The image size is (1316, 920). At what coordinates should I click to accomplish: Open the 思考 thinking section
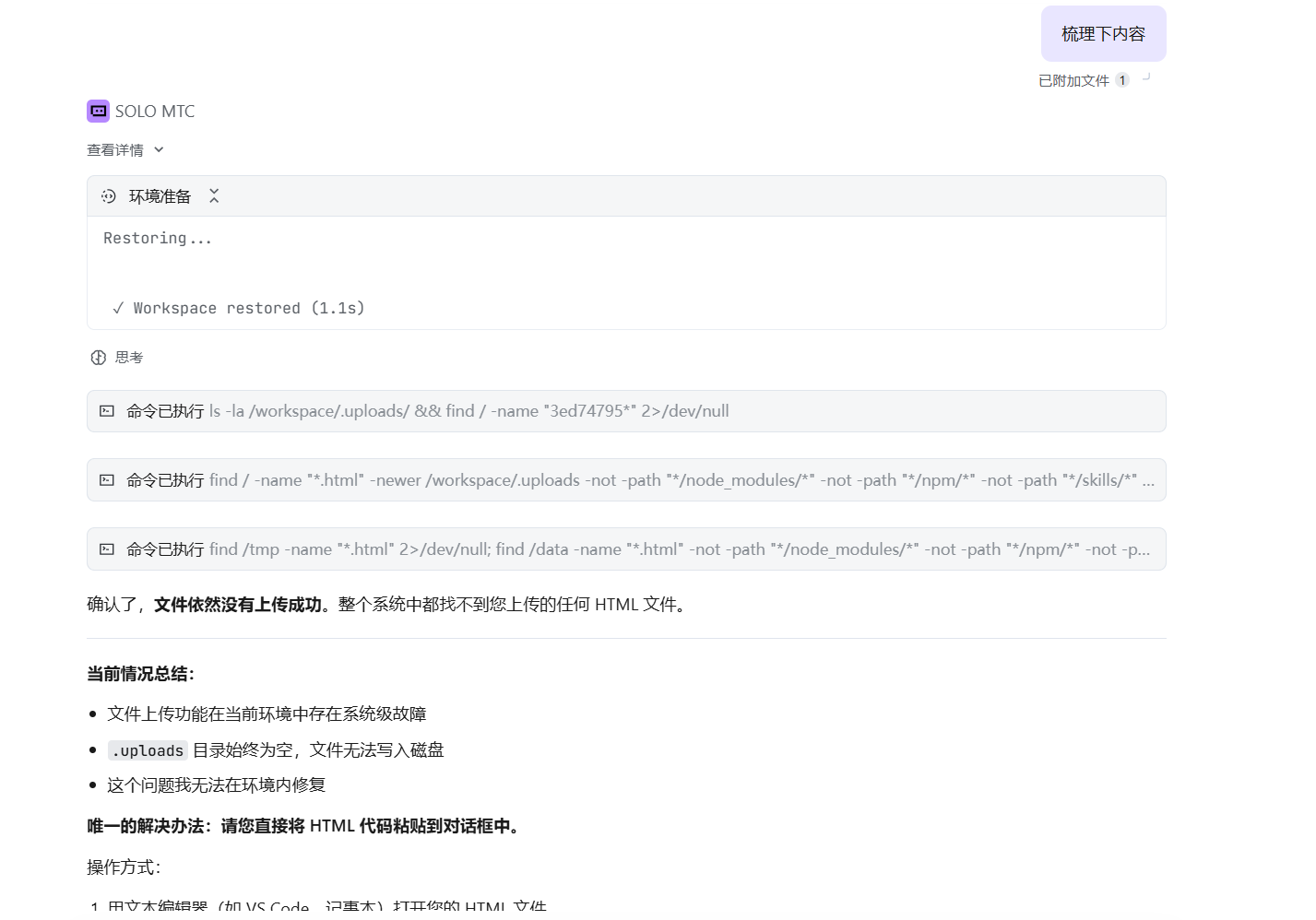coord(129,358)
